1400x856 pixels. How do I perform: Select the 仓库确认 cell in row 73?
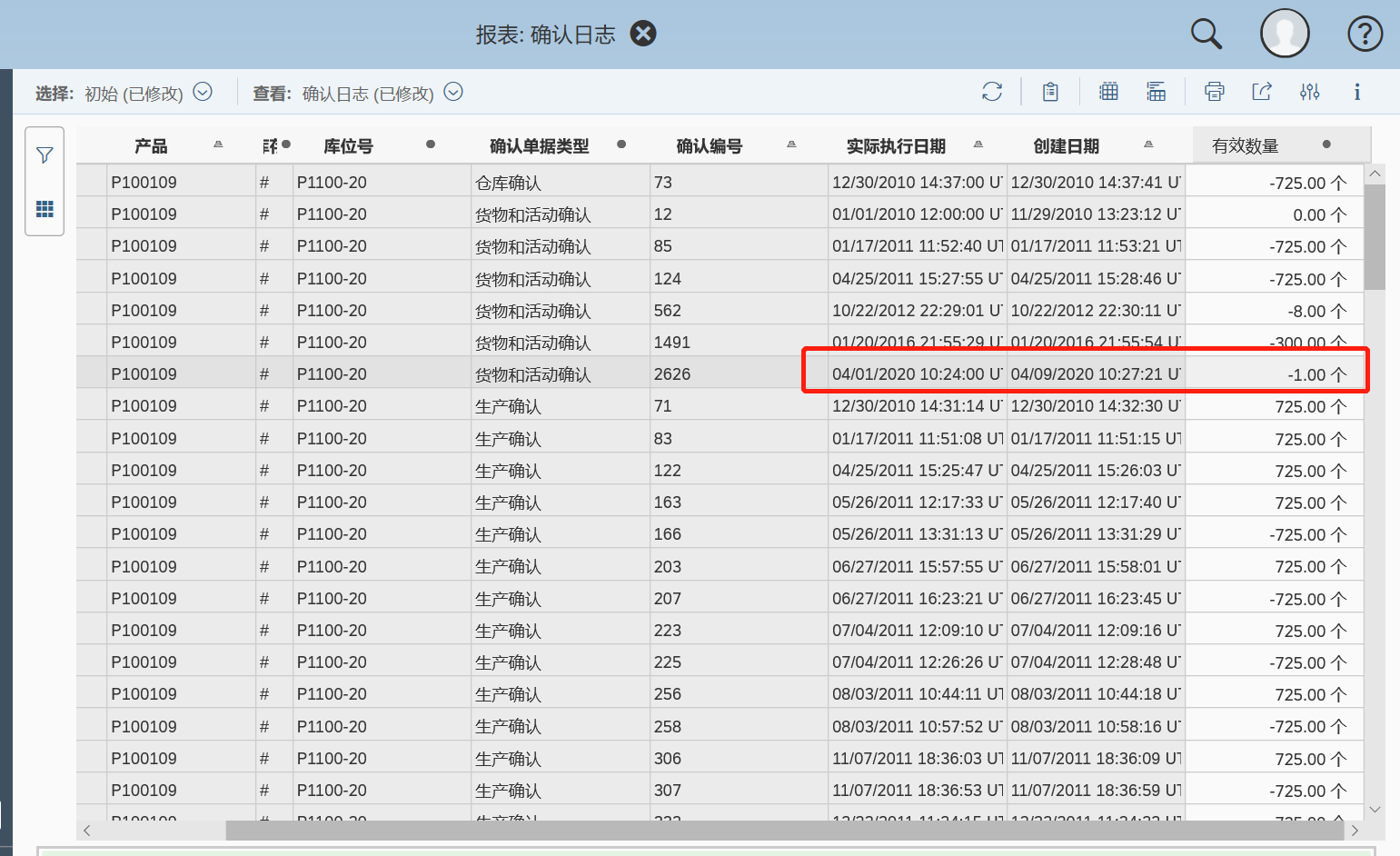(x=561, y=183)
